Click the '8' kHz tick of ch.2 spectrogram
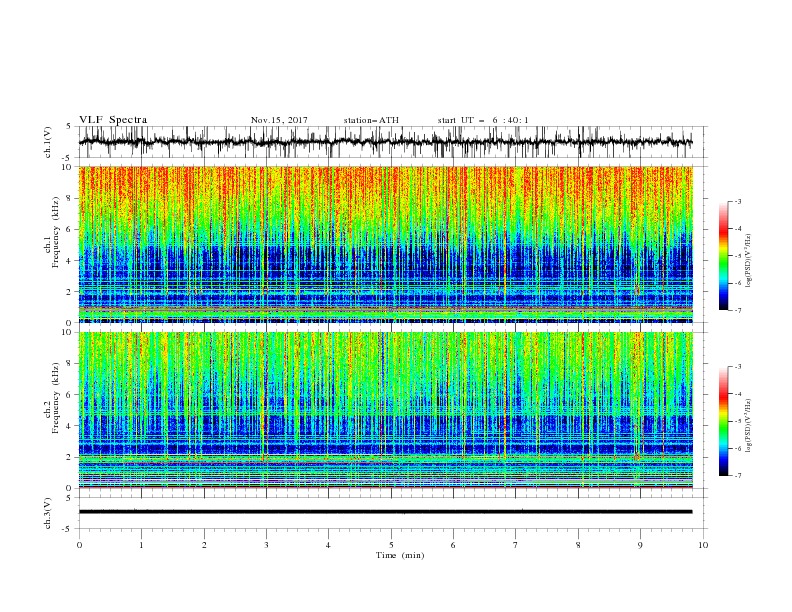The width and height of the screenshot is (792, 612). tap(69, 364)
